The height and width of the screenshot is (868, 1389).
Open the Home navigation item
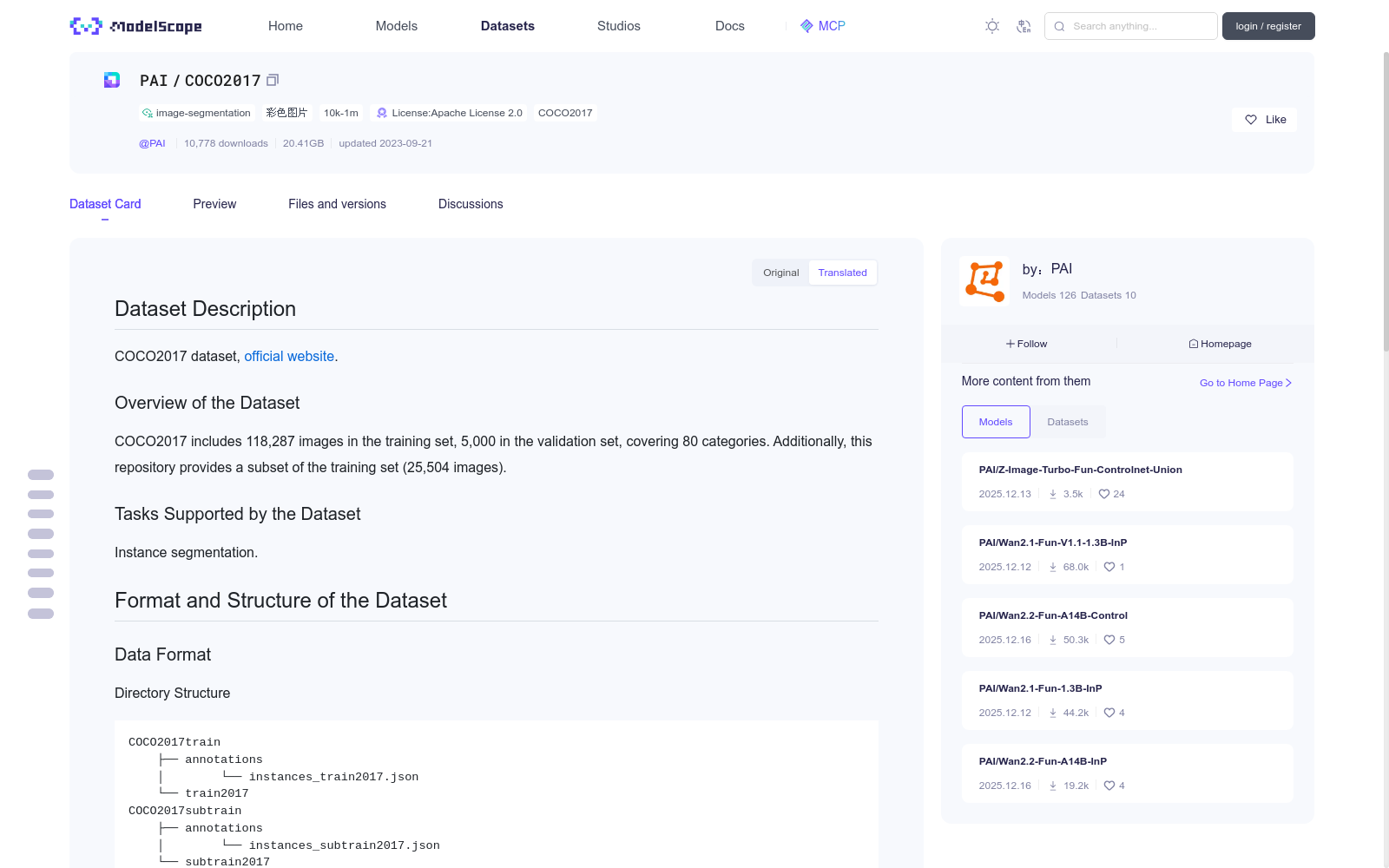point(286,26)
